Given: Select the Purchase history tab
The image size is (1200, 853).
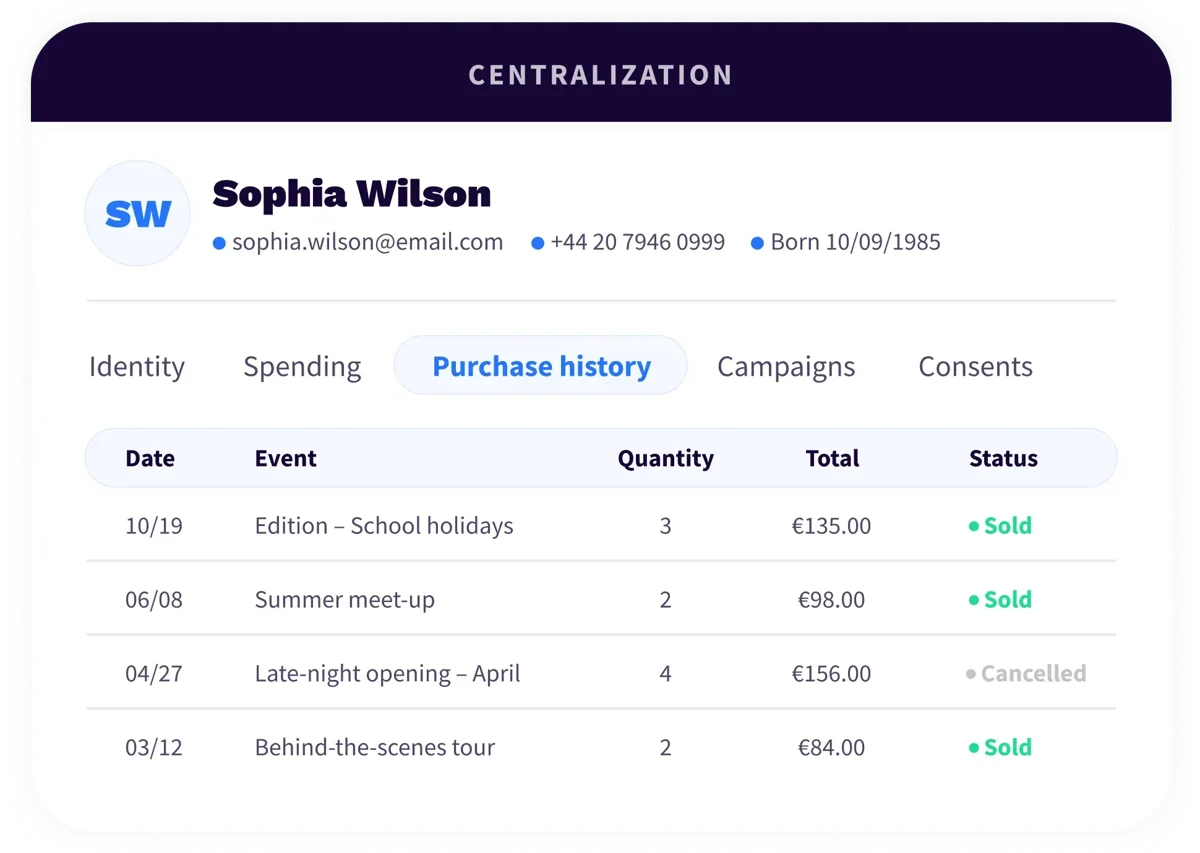Looking at the screenshot, I should pos(541,366).
